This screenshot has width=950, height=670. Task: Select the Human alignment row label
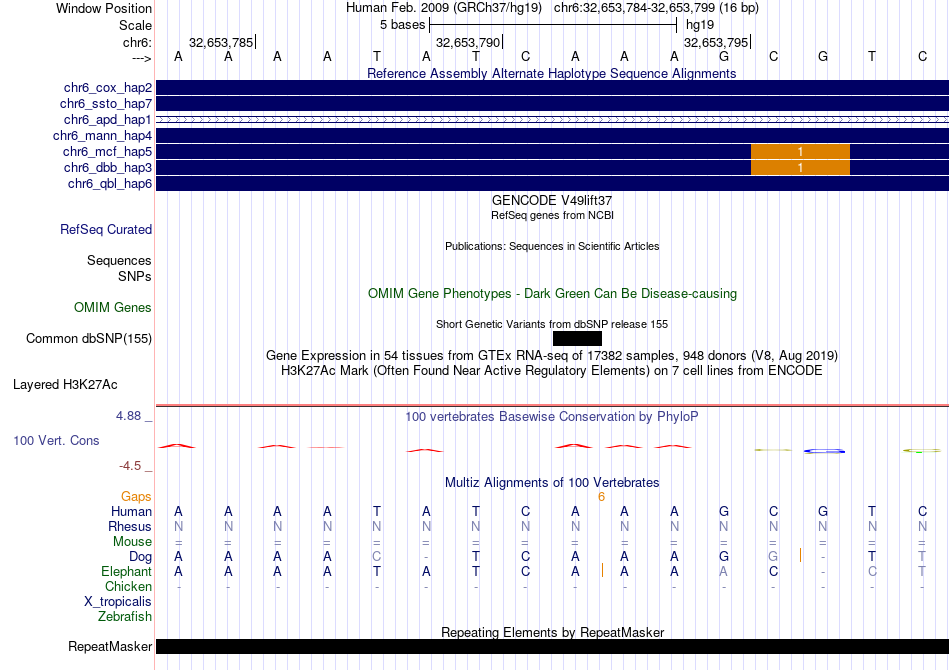point(131,512)
